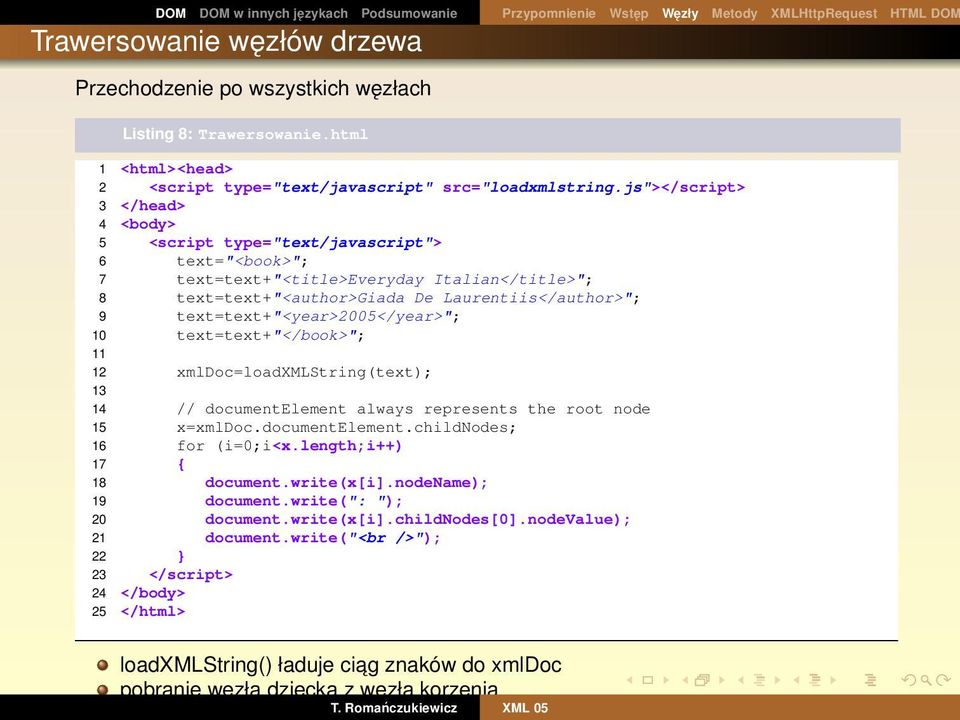Click the subsection navigation icon

[x=759, y=680]
